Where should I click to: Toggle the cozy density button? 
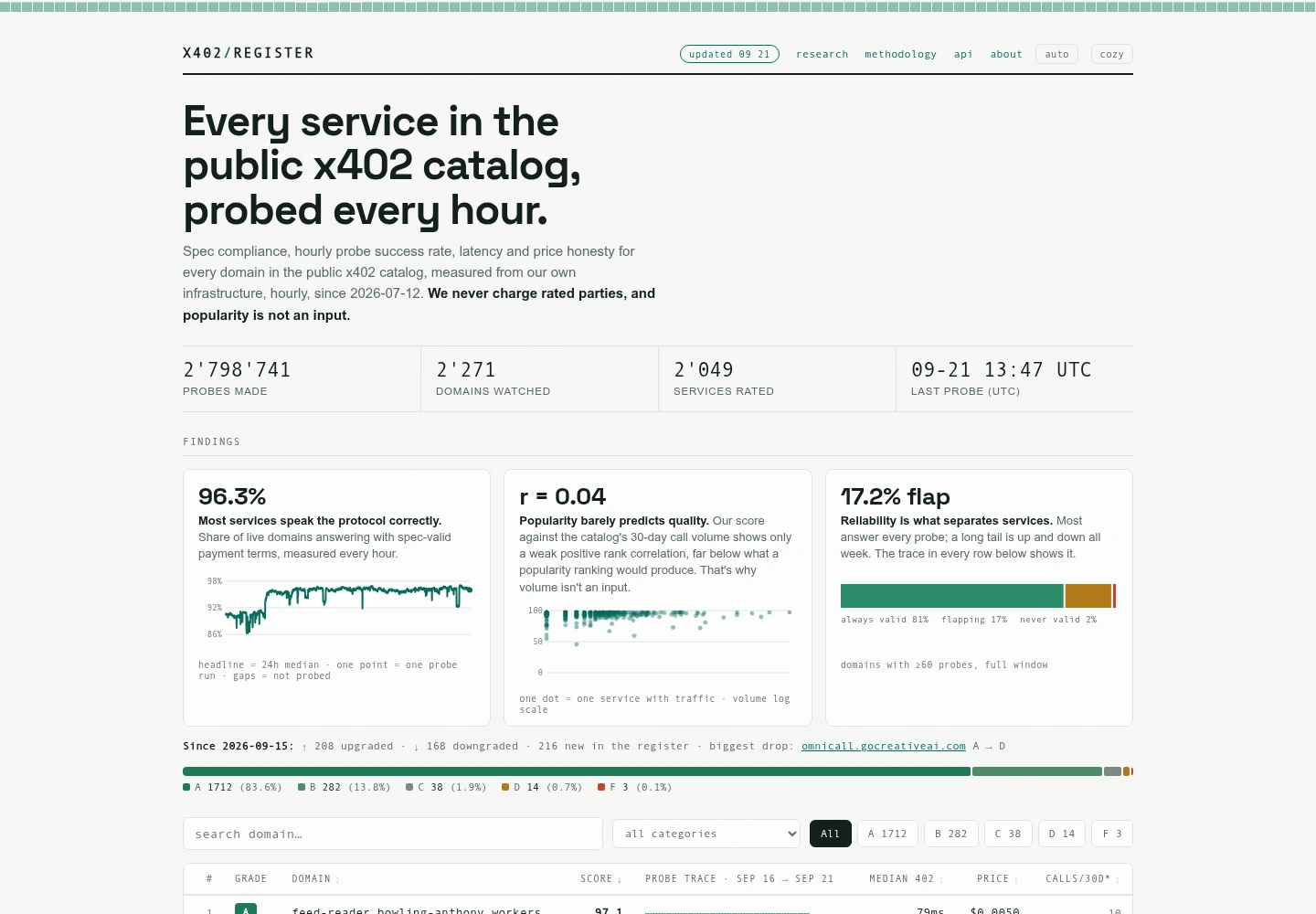1111,54
